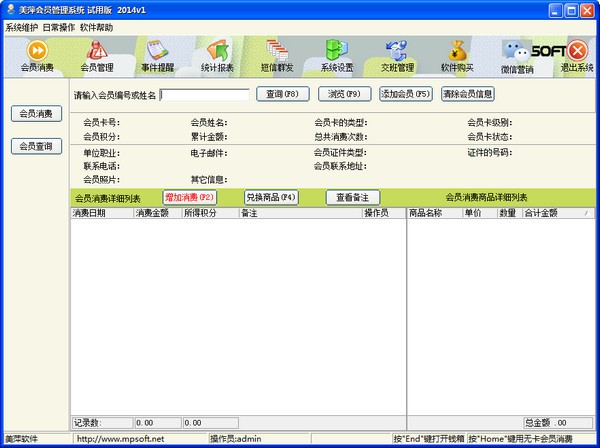The image size is (600, 448).
Task: Maximize the 美萍会员管理系统 window
Action: click(x=571, y=10)
